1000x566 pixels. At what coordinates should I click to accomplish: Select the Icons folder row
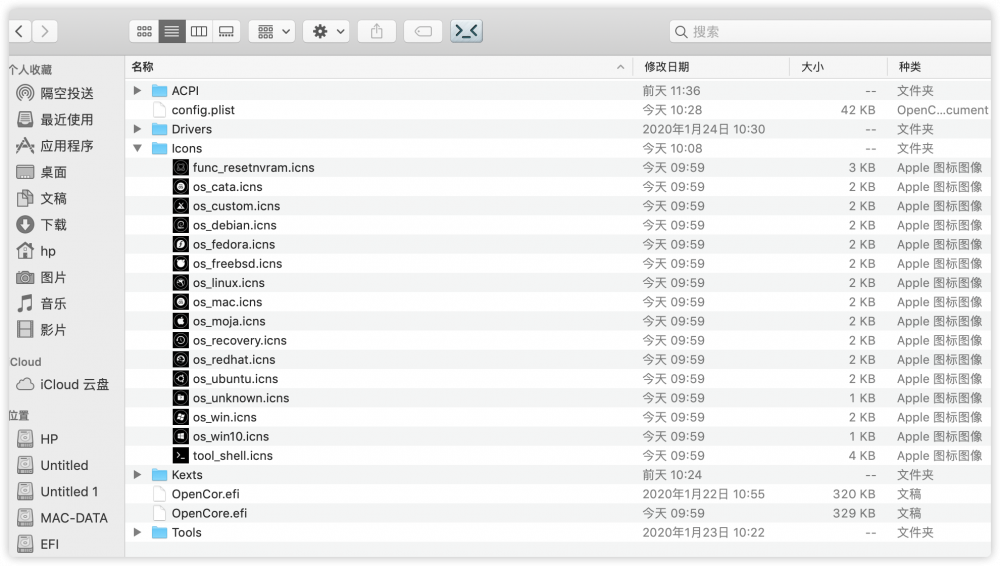(558, 148)
